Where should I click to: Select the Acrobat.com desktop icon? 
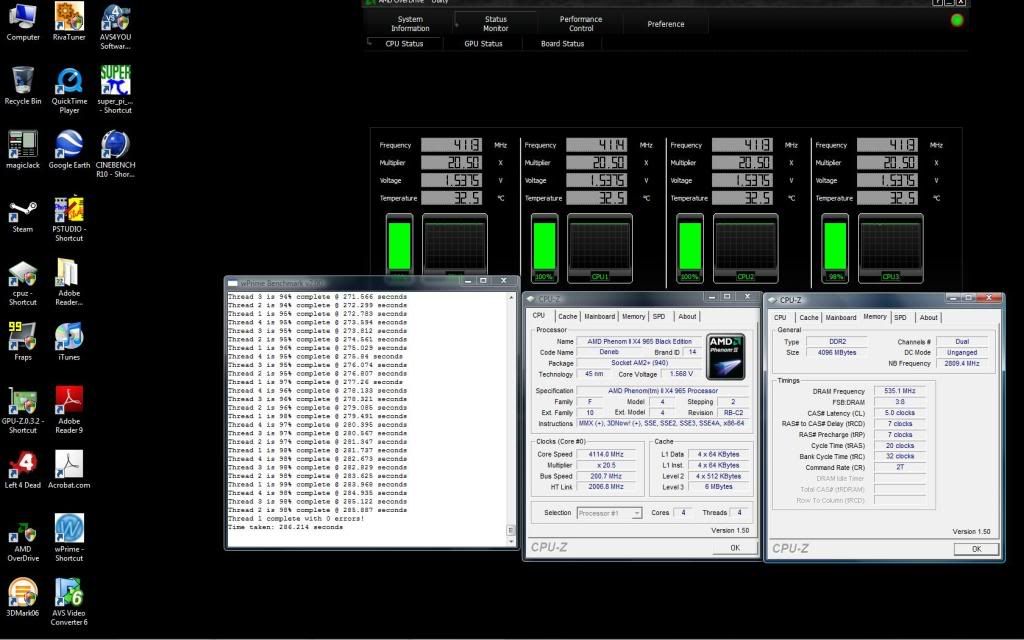(x=69, y=470)
